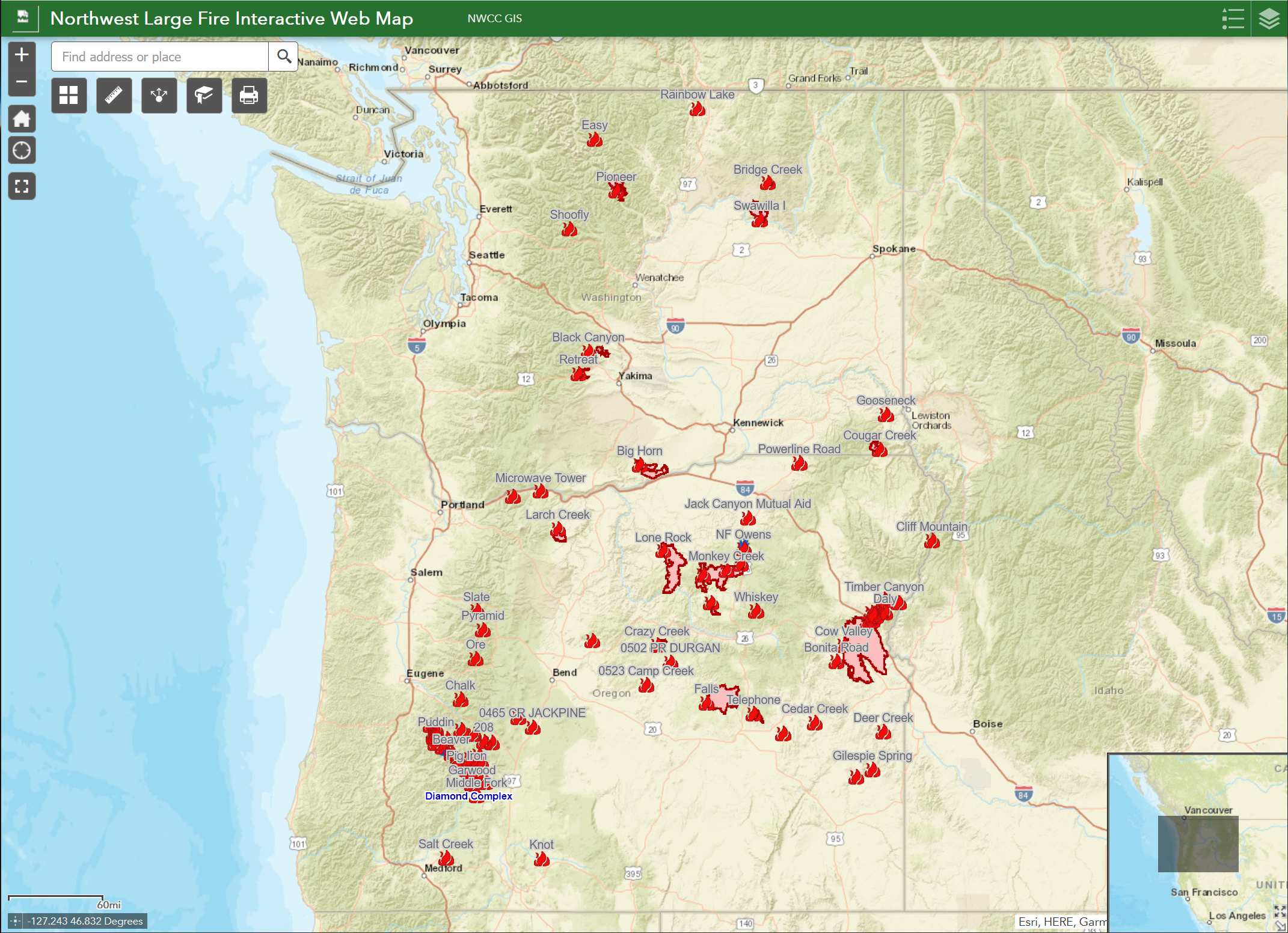The image size is (1288, 933).
Task: Open the layer list panel in header
Action: 1269,19
